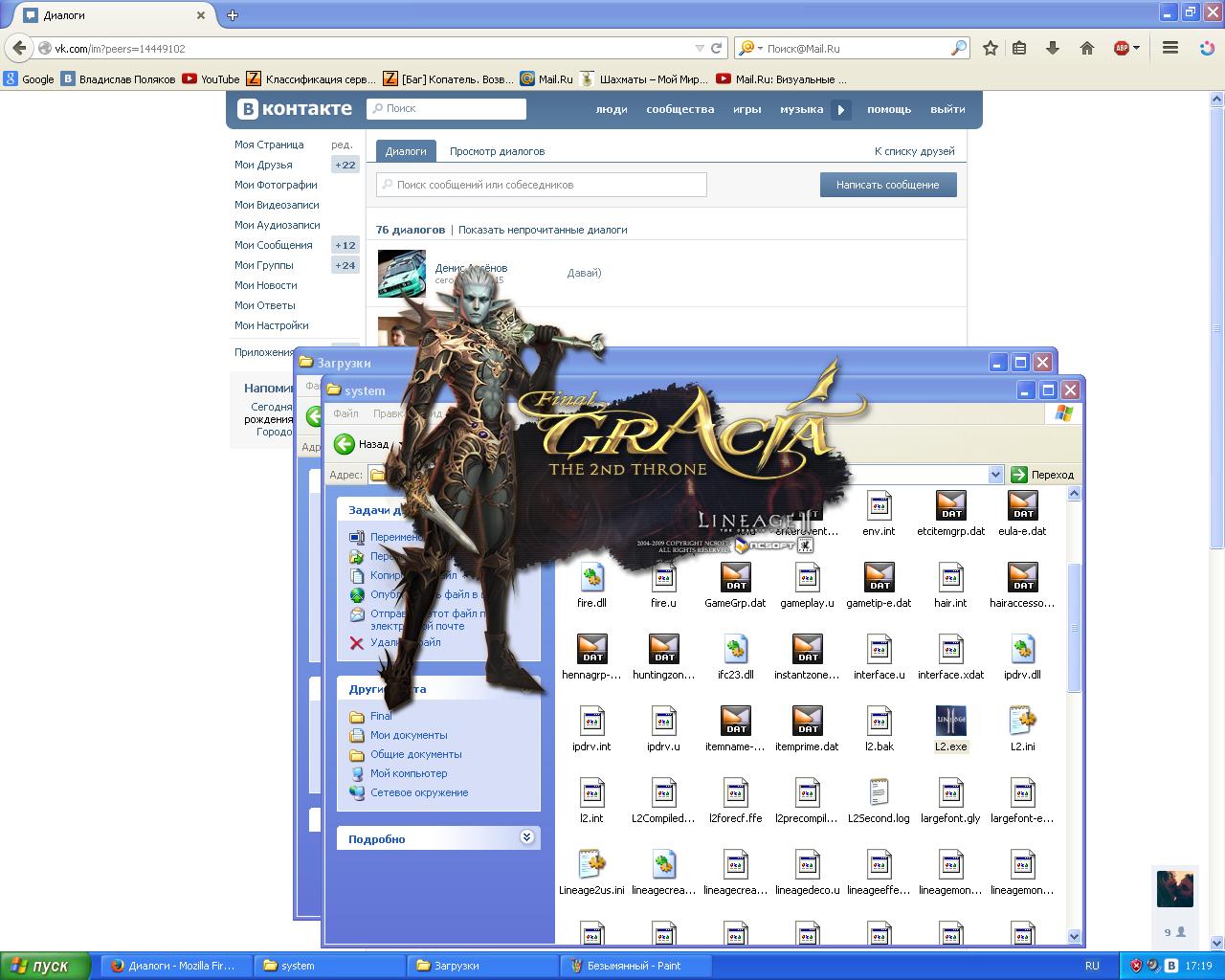The width and height of the screenshot is (1225, 980).
Task: Open YouTube bookmark in bookmarks bar
Action: pos(211,79)
